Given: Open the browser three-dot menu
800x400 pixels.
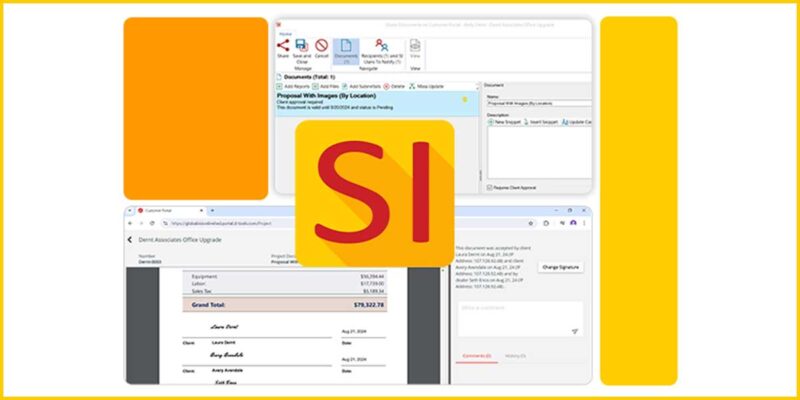Looking at the screenshot, I should pyautogui.click(x=584, y=223).
